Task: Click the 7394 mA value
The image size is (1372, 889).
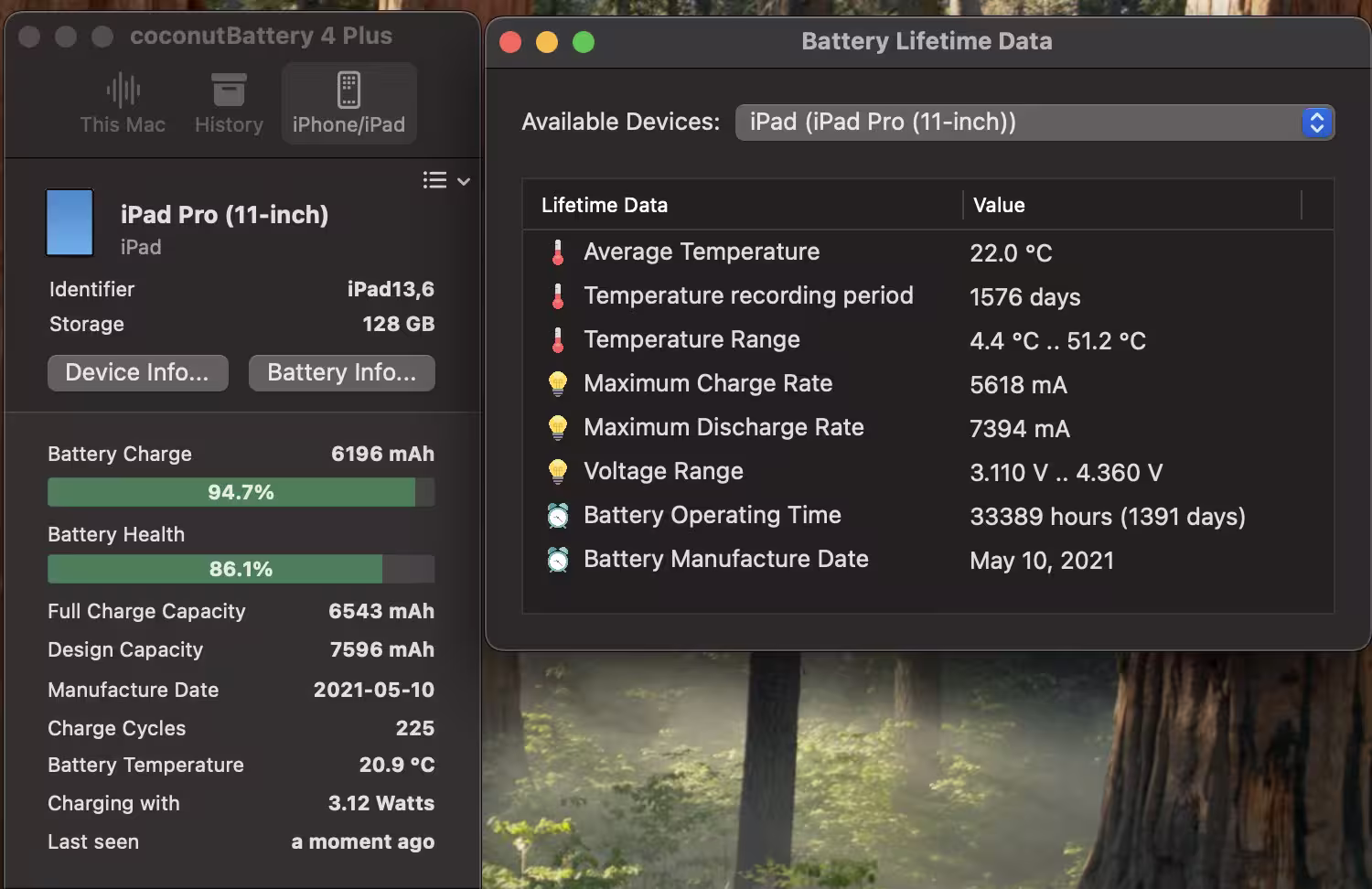Action: (1020, 429)
